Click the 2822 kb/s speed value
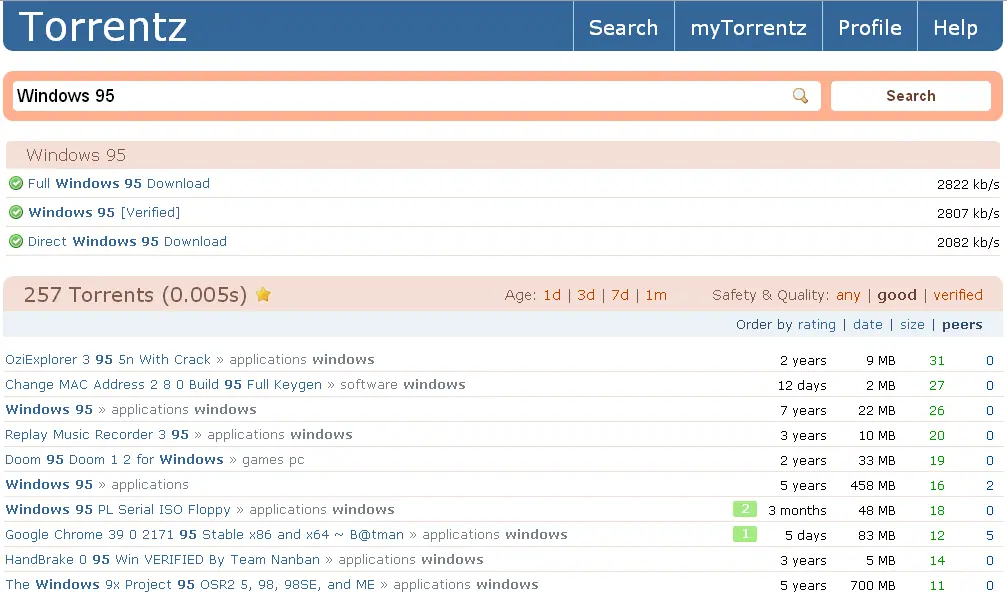Viewport: 1007px width, 594px height. click(x=968, y=185)
